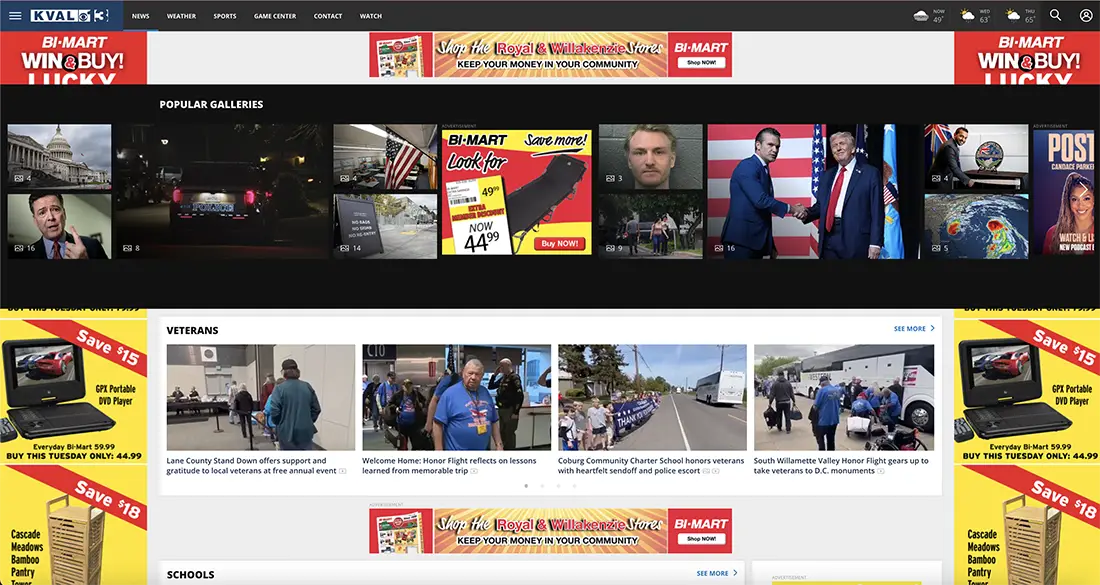The height and width of the screenshot is (585, 1100).
Task: Click Shop NOW! in the lower Bi-Mart banner
Action: [x=702, y=539]
